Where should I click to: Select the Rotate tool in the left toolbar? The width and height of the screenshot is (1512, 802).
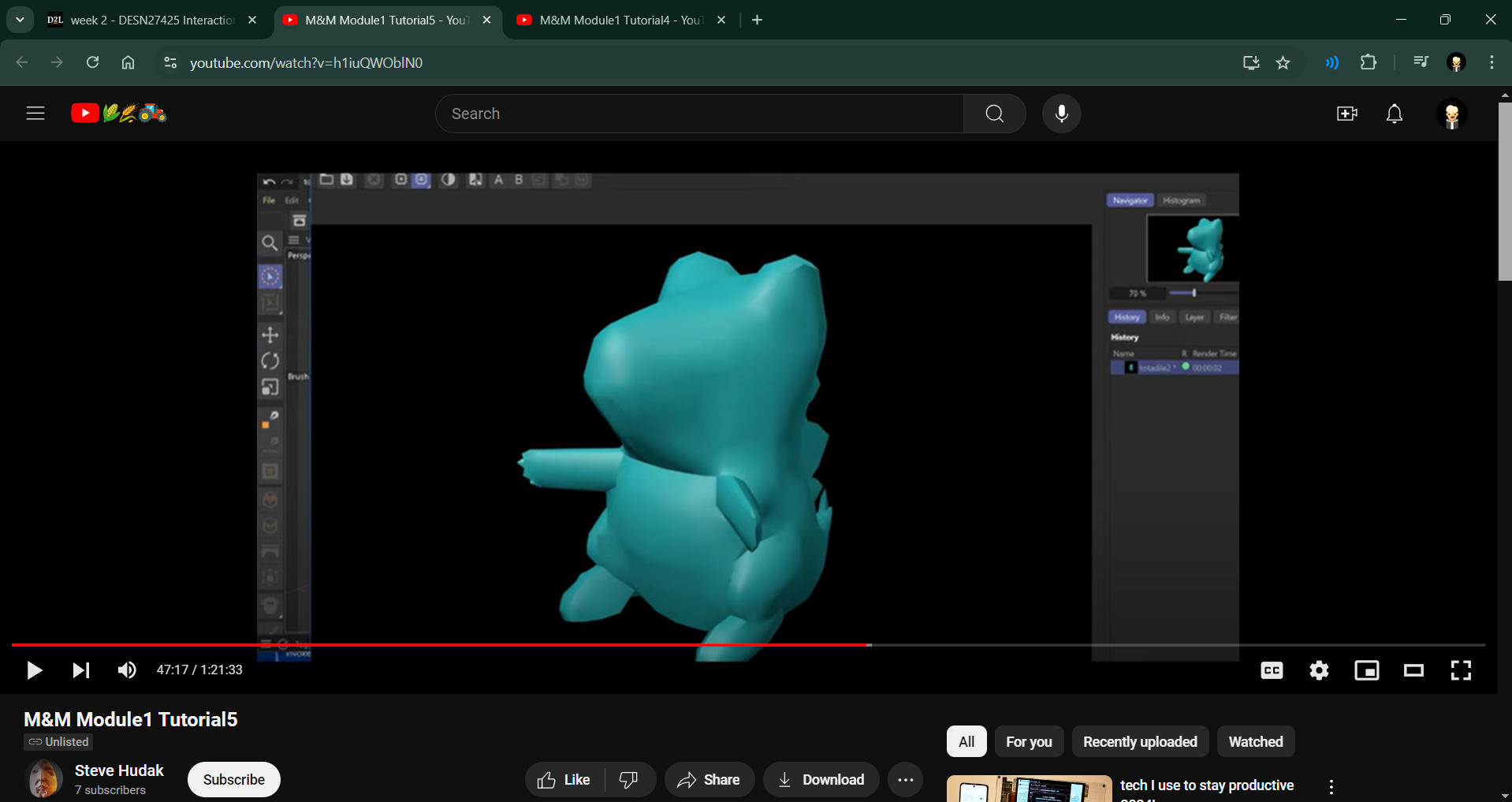pos(270,360)
